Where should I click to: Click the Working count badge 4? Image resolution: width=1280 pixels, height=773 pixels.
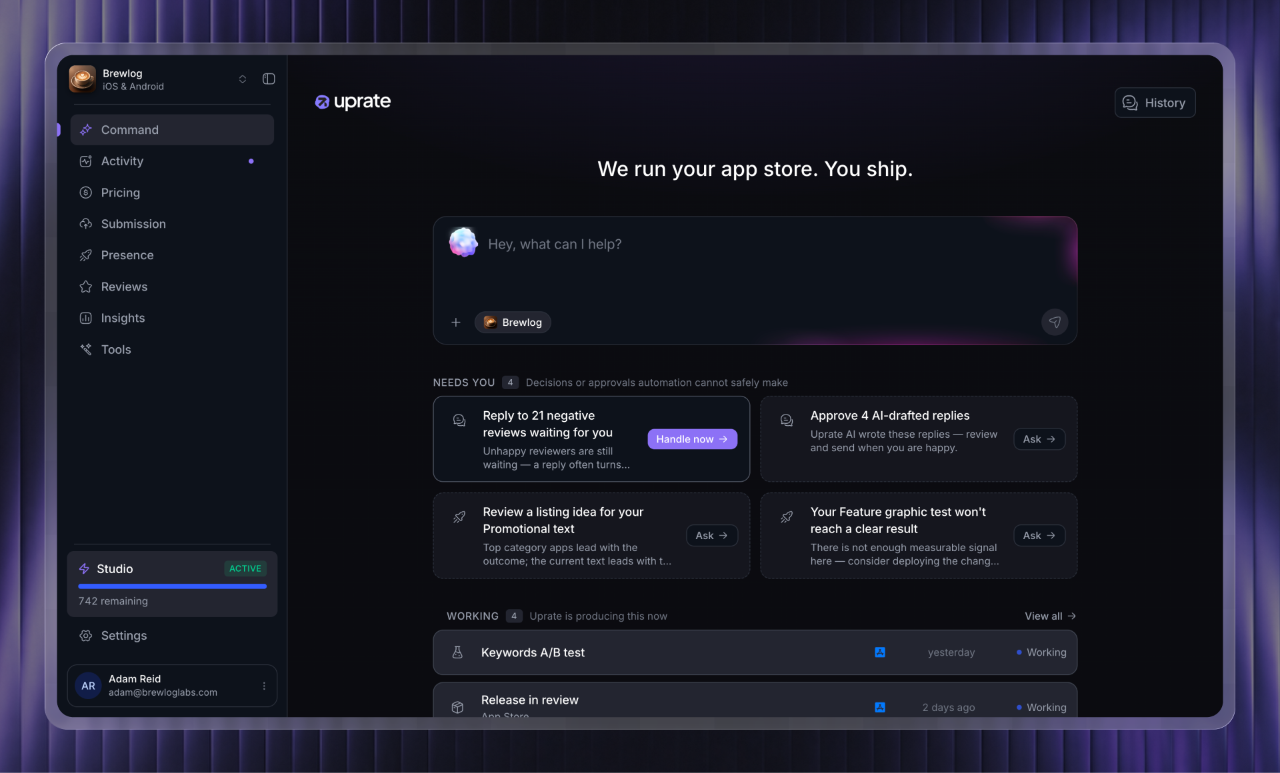point(514,616)
